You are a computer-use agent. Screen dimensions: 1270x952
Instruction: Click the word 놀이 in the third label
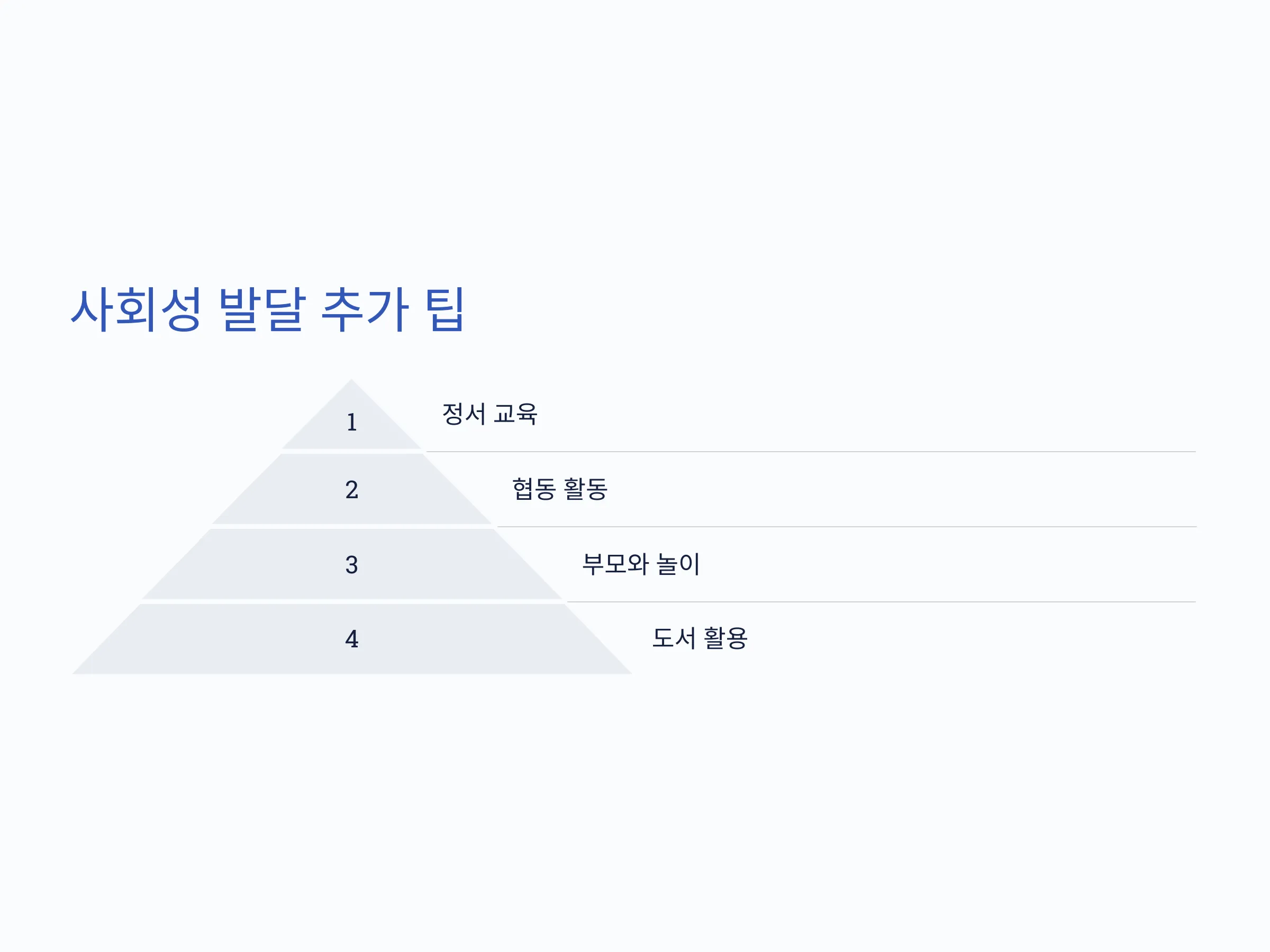678,563
